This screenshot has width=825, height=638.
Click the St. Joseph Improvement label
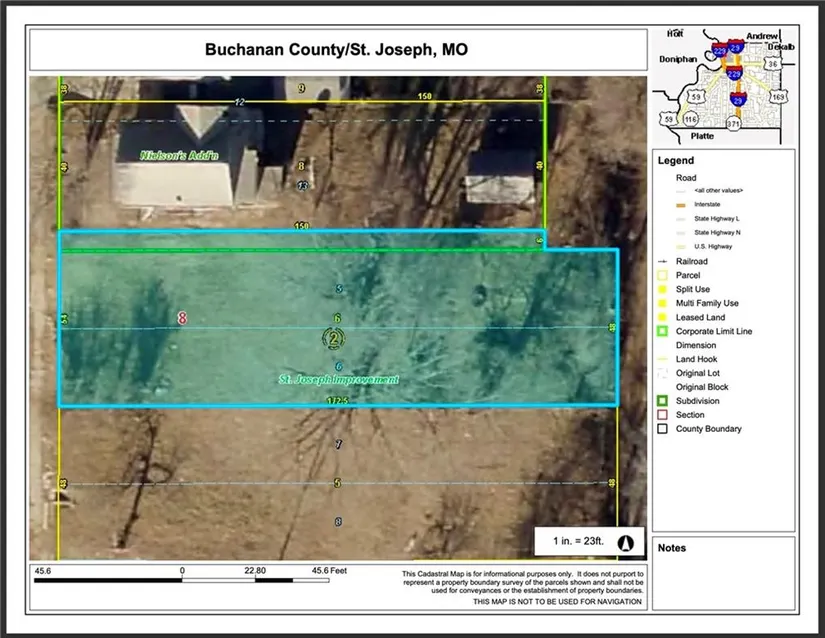click(337, 380)
